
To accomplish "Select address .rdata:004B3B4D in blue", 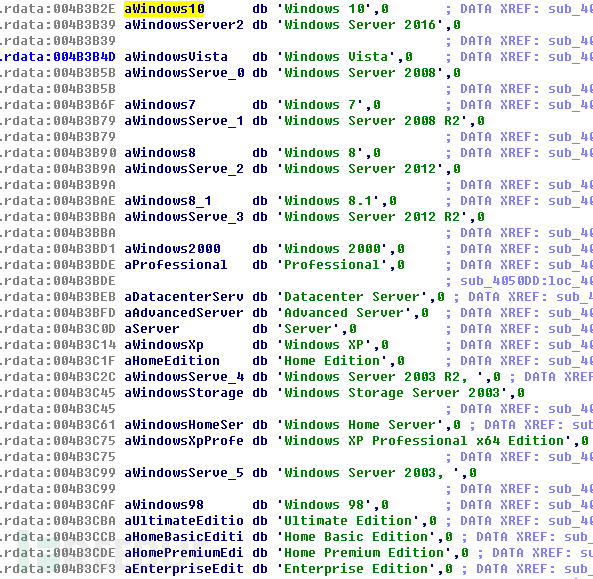I will click(58, 57).
